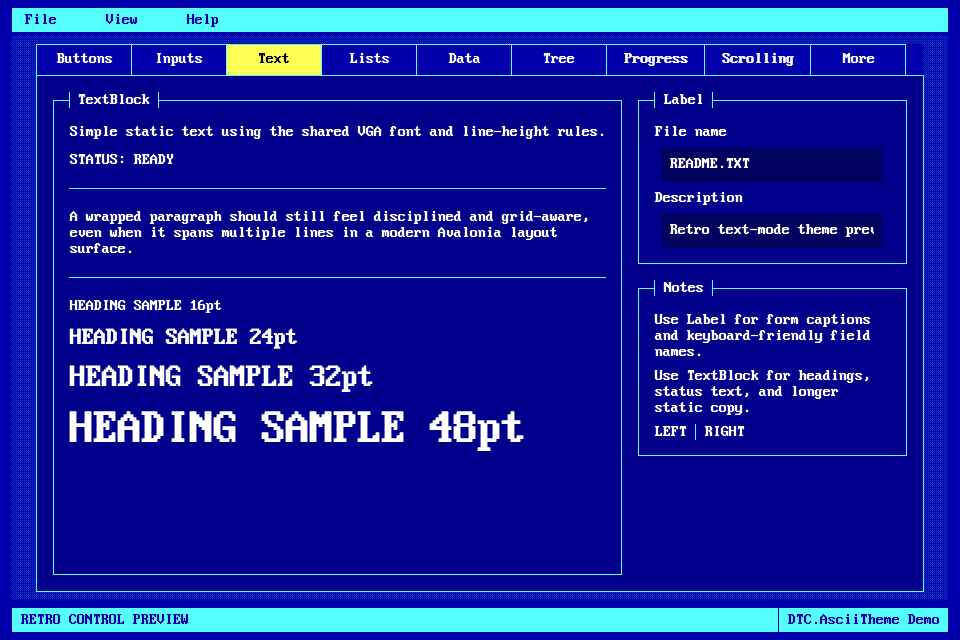The height and width of the screenshot is (640, 960).
Task: Open the View menu
Action: coord(121,20)
